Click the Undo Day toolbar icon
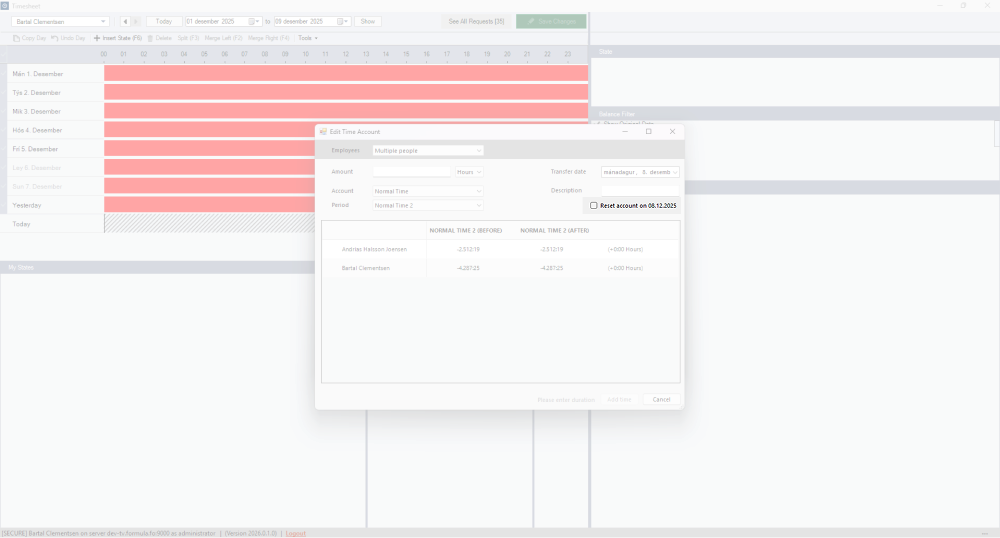Image resolution: width=1000 pixels, height=538 pixels. pyautogui.click(x=55, y=38)
